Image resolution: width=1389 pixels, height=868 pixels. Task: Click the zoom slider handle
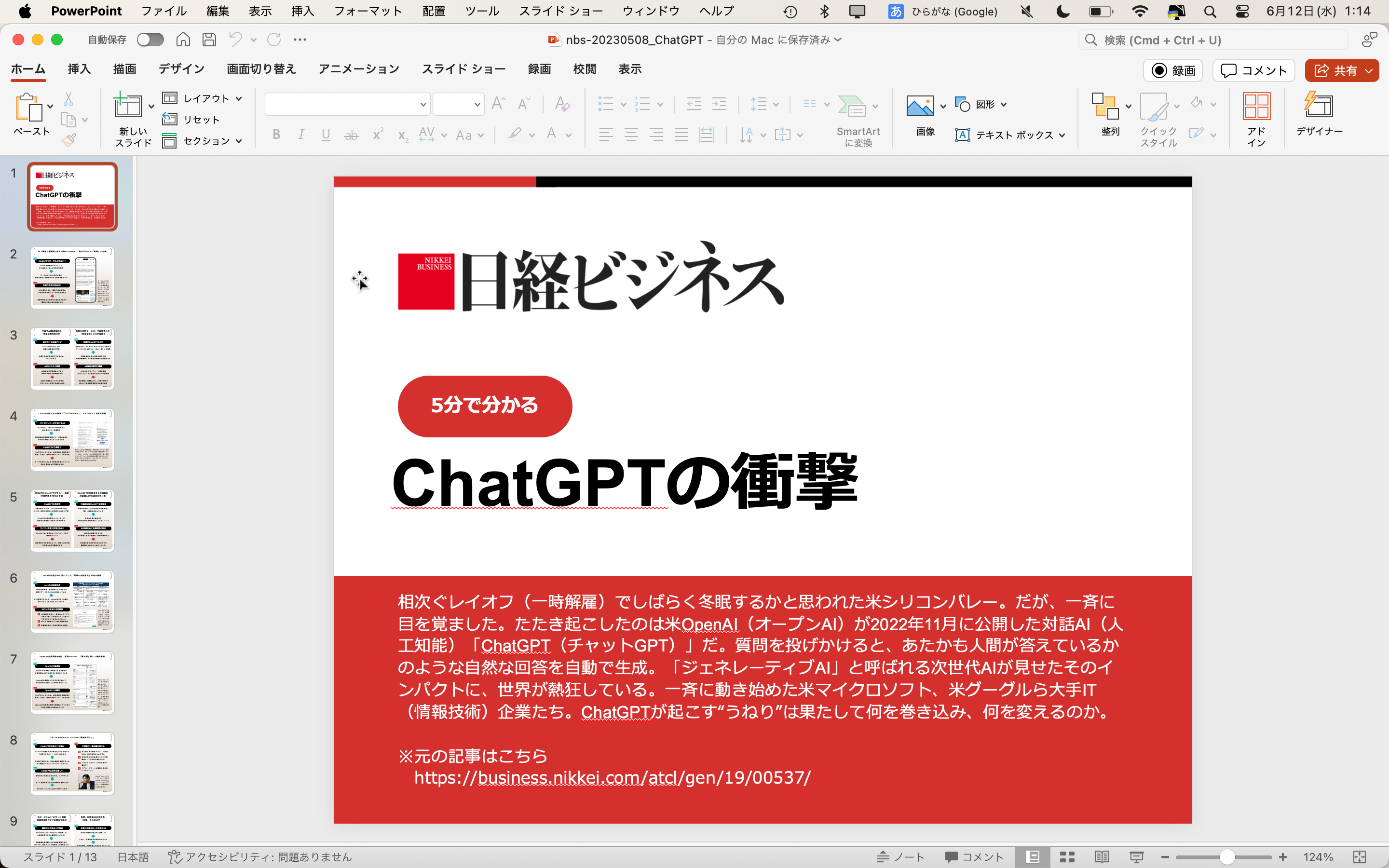(x=1226, y=856)
